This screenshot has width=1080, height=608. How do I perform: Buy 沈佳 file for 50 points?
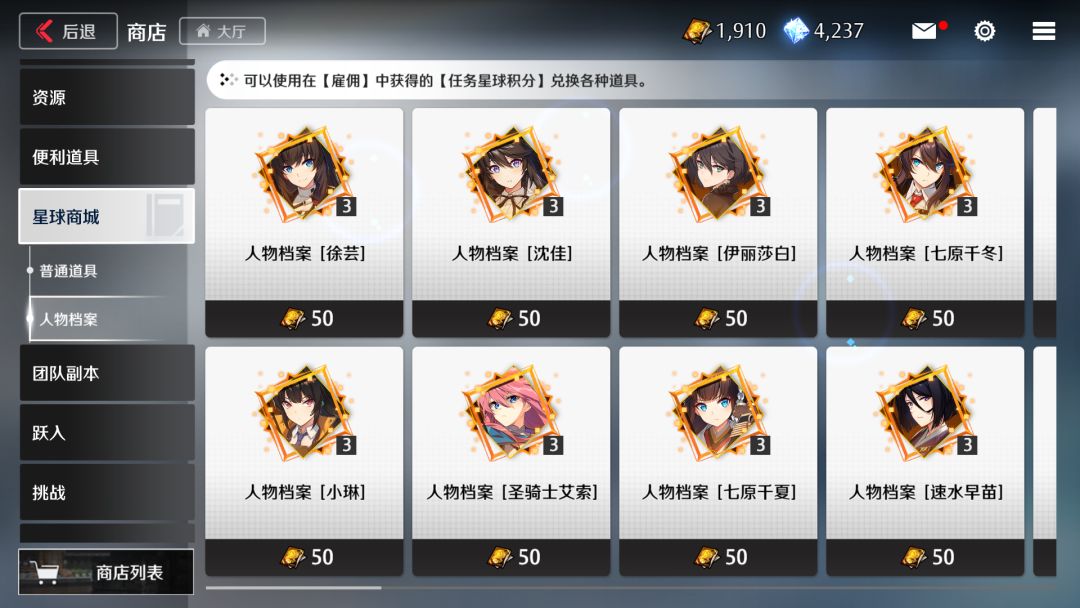(x=511, y=318)
